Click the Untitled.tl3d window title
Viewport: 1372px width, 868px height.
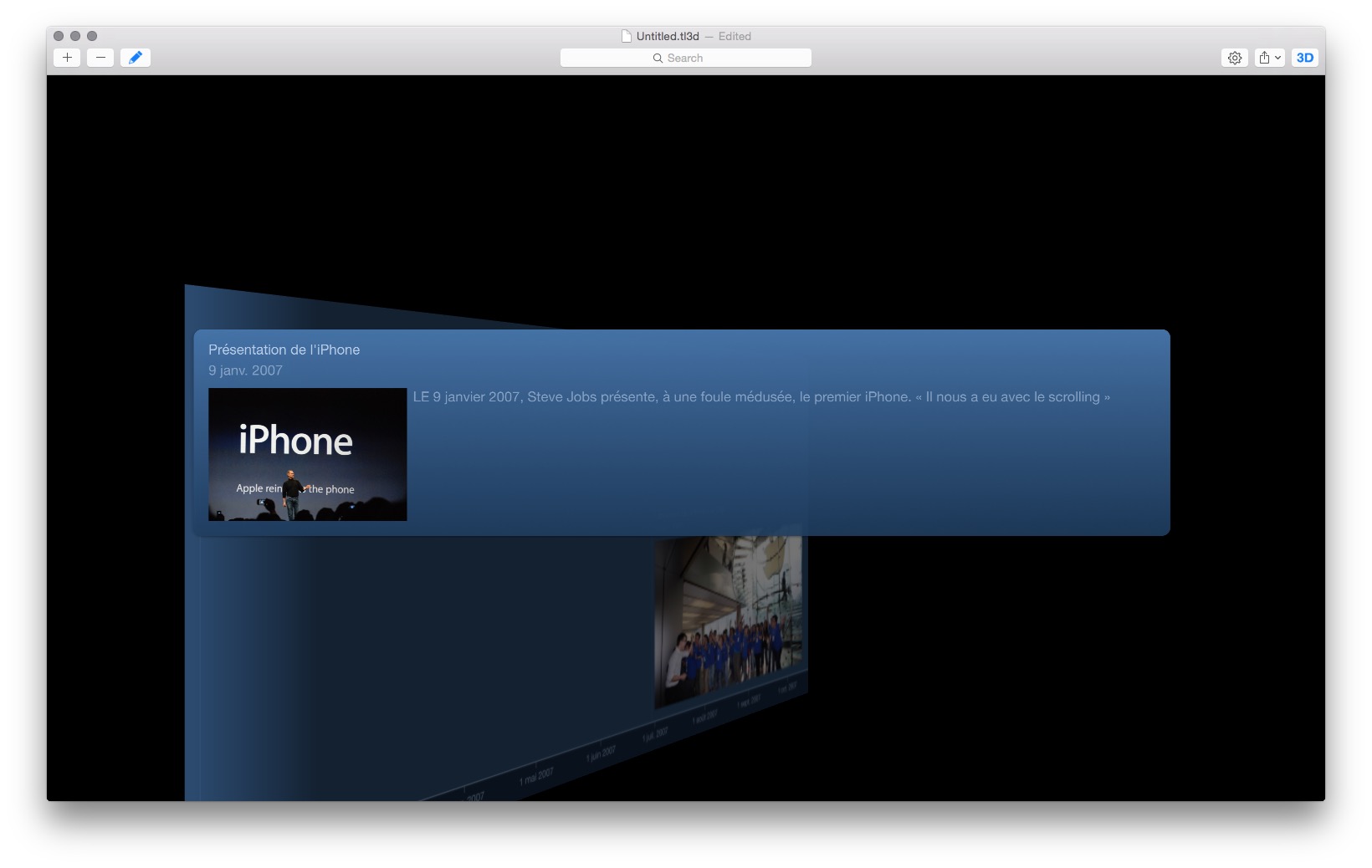coord(668,36)
